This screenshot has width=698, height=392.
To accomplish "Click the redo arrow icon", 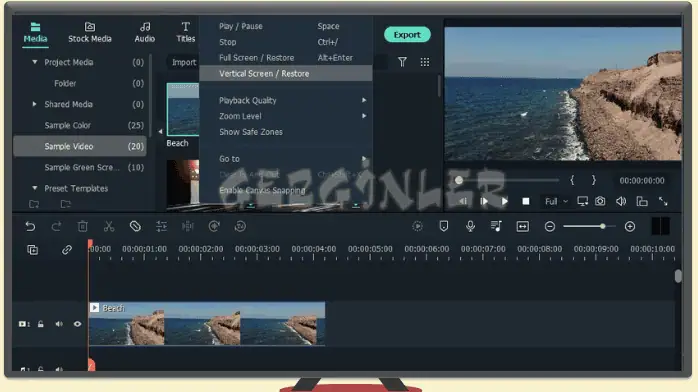I will pos(56,226).
